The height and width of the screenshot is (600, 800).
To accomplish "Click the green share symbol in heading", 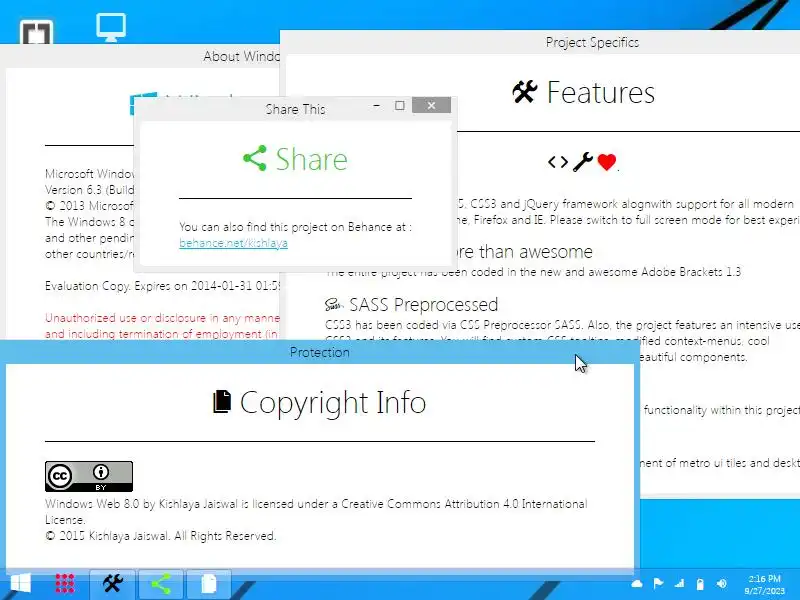I will tap(255, 158).
